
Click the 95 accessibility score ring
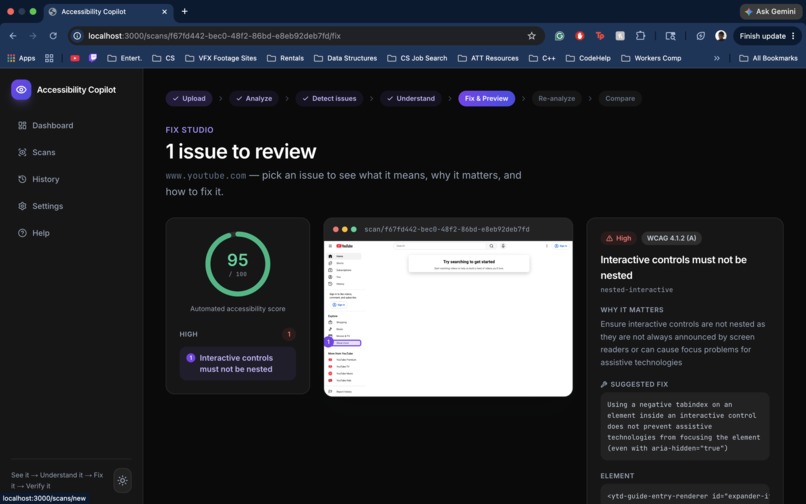pos(237,264)
